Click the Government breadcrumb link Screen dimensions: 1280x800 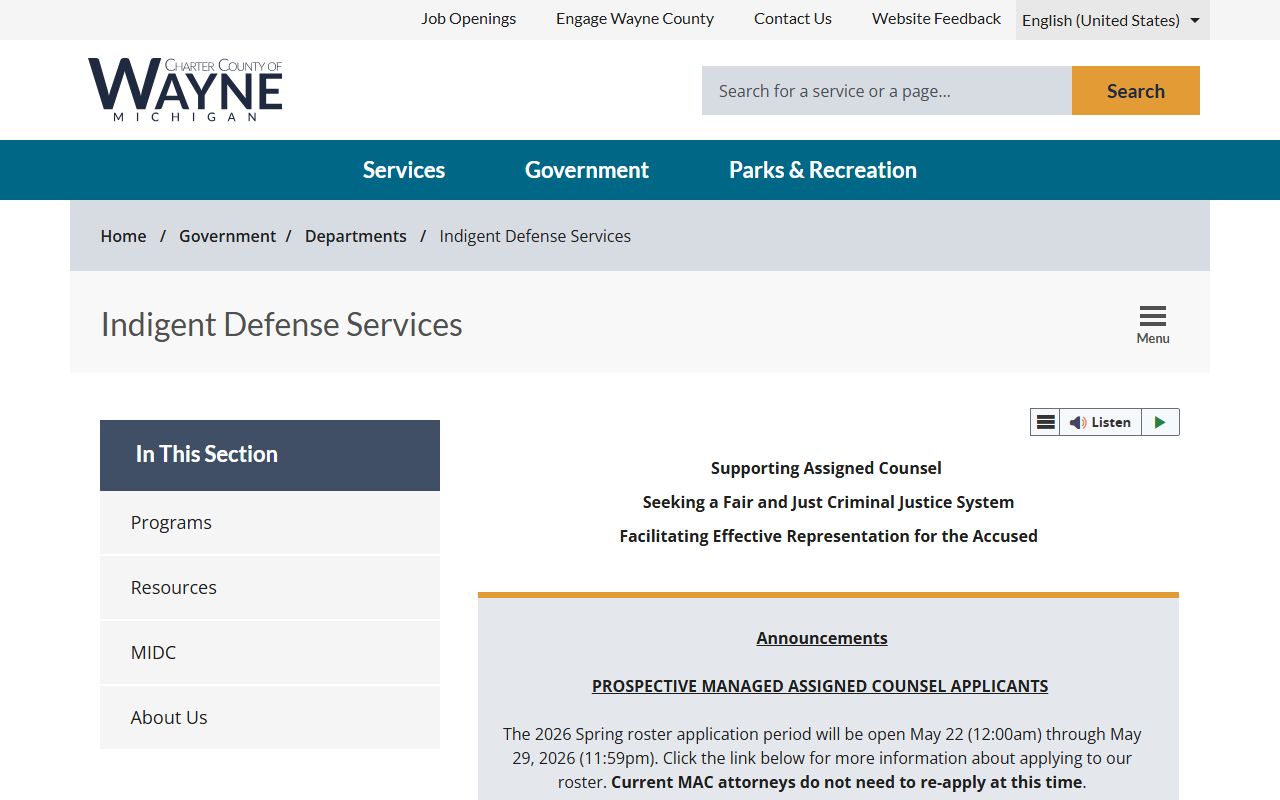[x=227, y=236]
